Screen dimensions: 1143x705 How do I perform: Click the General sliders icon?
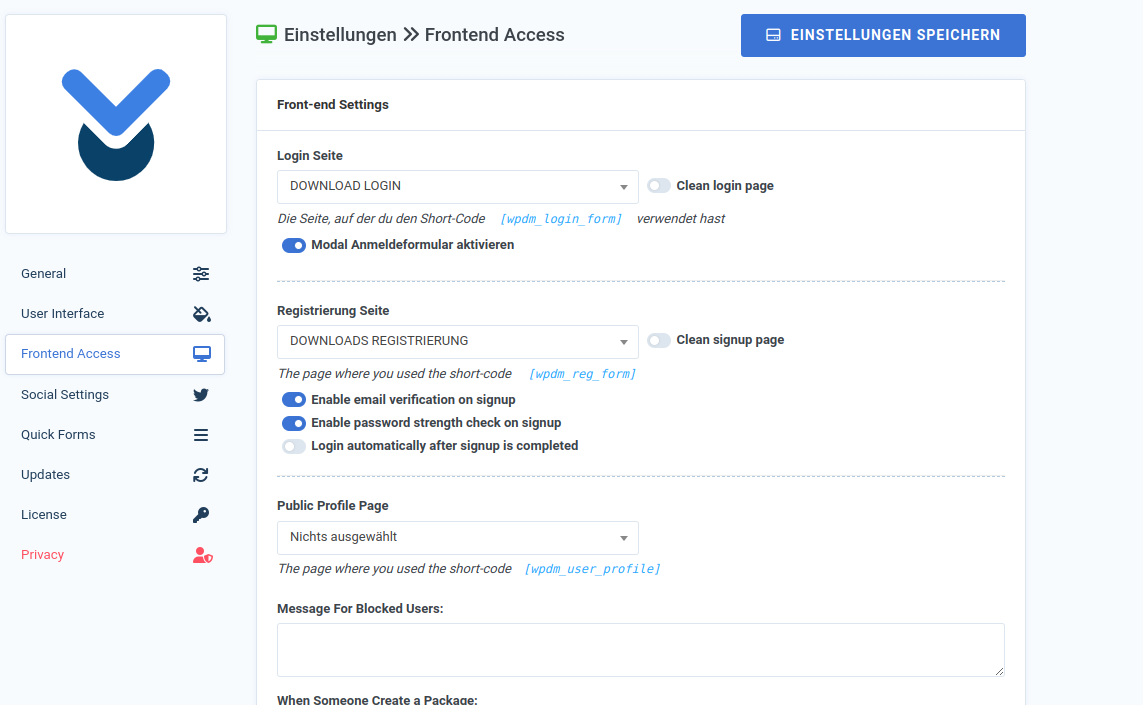pos(201,274)
